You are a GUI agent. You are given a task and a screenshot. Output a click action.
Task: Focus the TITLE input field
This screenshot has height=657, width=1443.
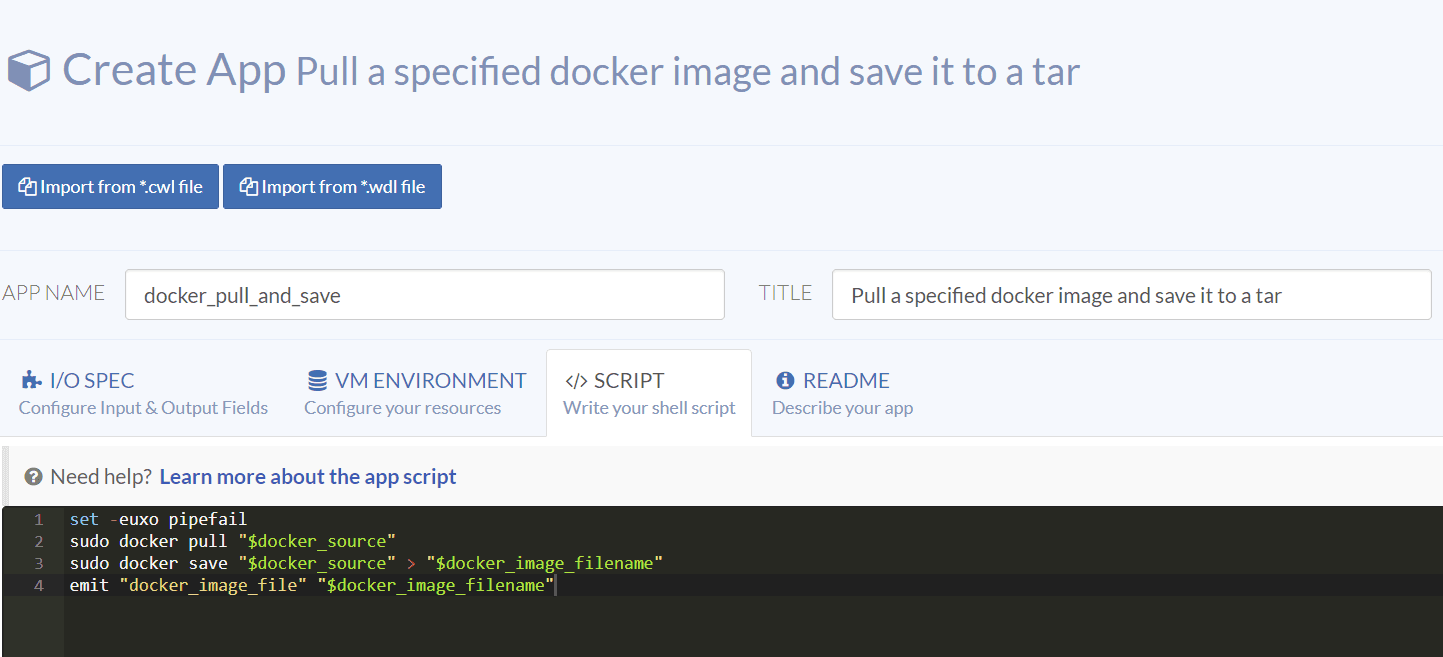1131,295
